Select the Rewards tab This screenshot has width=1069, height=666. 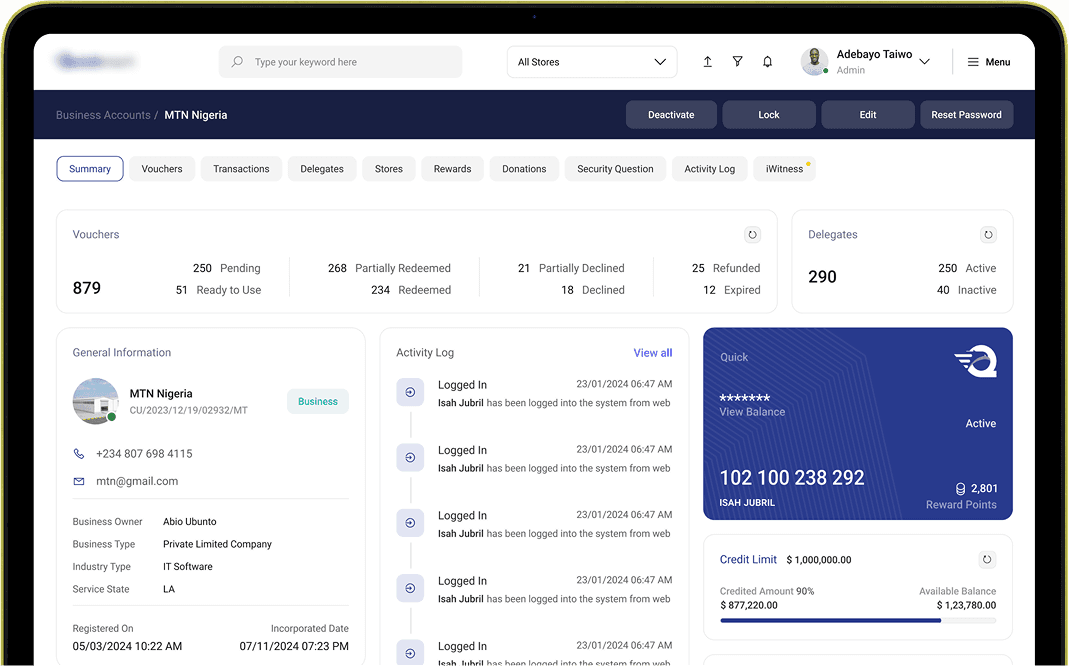[453, 169]
